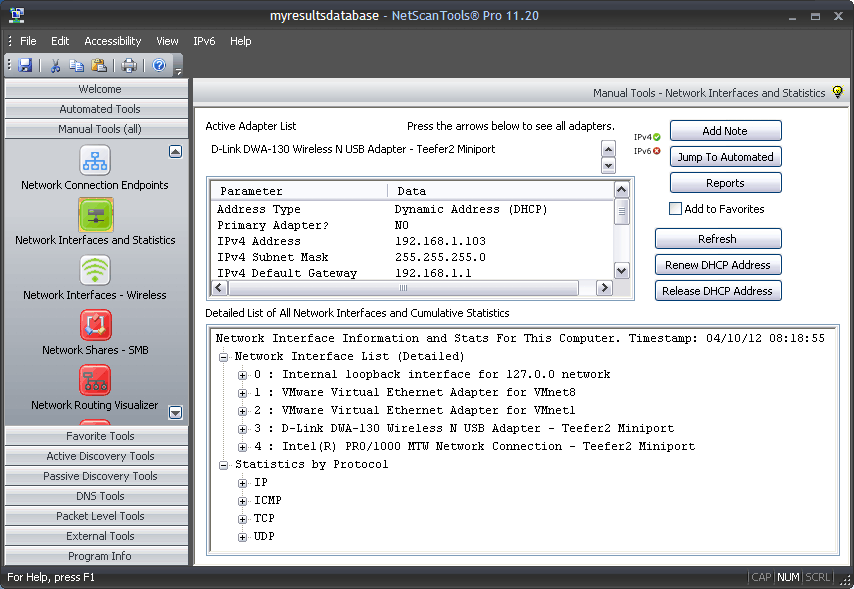Click parameter table vertical scrollbar thumb

[621, 211]
